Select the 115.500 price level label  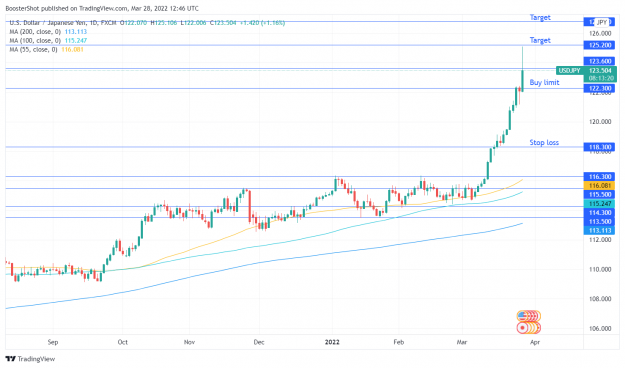[x=600, y=195]
